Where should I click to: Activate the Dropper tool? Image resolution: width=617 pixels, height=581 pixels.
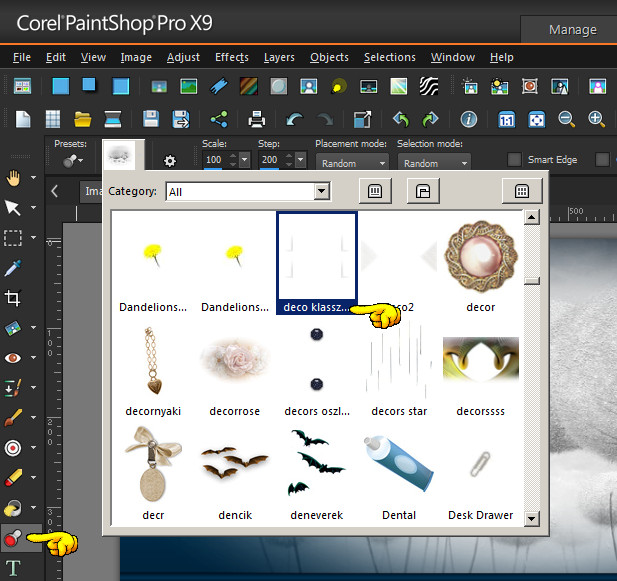coord(13,268)
